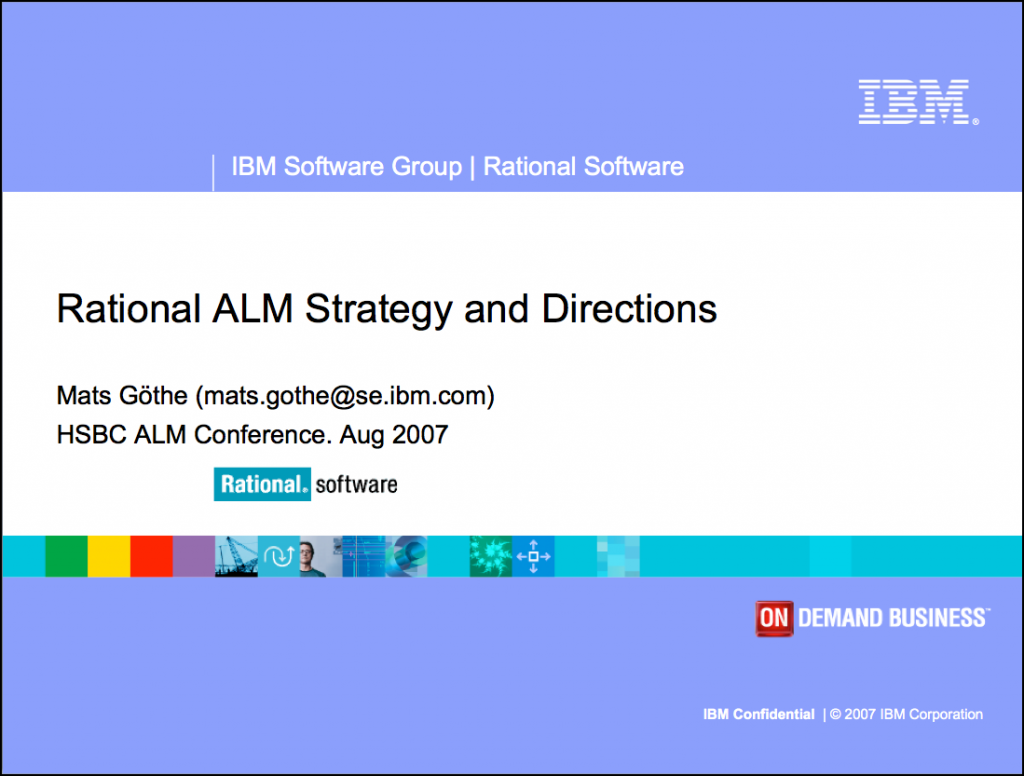Select the green square in the banner strip

click(66, 556)
